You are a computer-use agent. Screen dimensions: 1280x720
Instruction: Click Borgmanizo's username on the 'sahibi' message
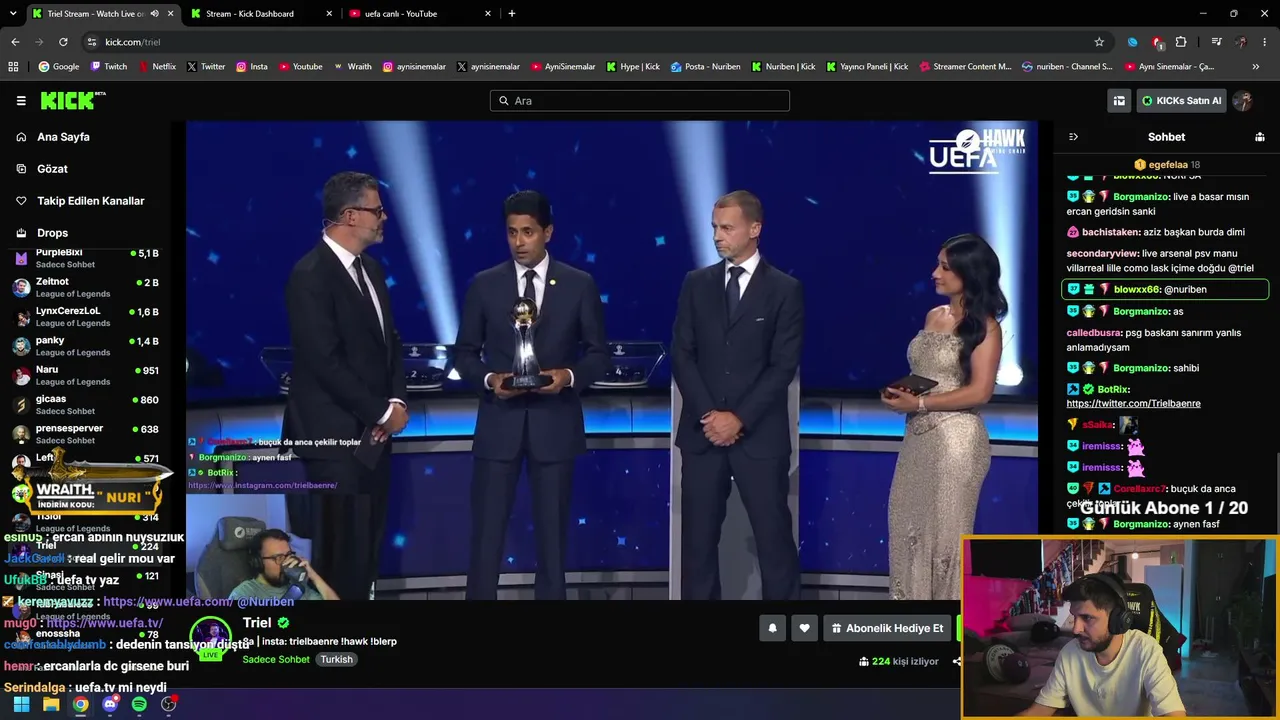(1141, 368)
